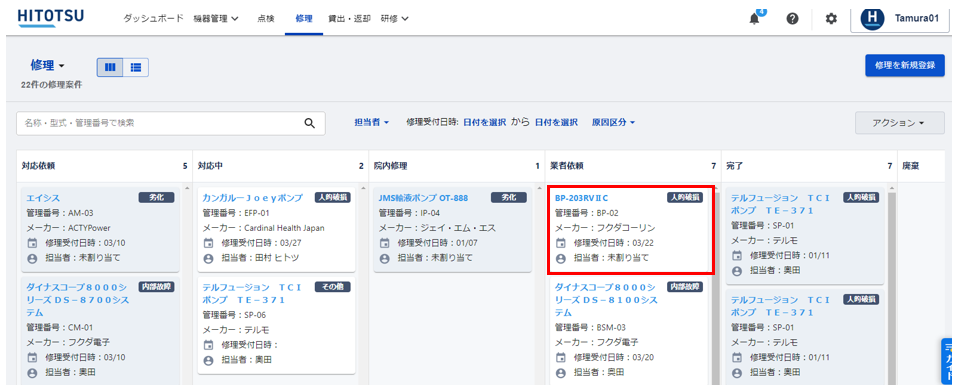
Task: Open the notifications bell icon
Action: click(x=754, y=19)
